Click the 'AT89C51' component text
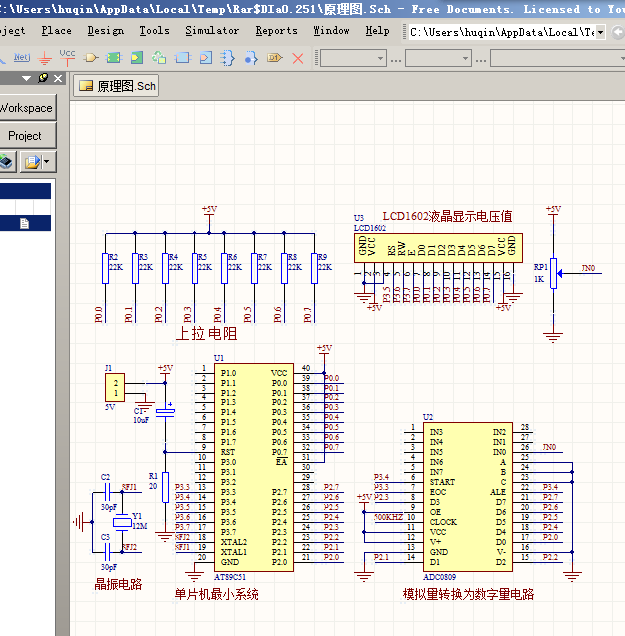 [230, 577]
